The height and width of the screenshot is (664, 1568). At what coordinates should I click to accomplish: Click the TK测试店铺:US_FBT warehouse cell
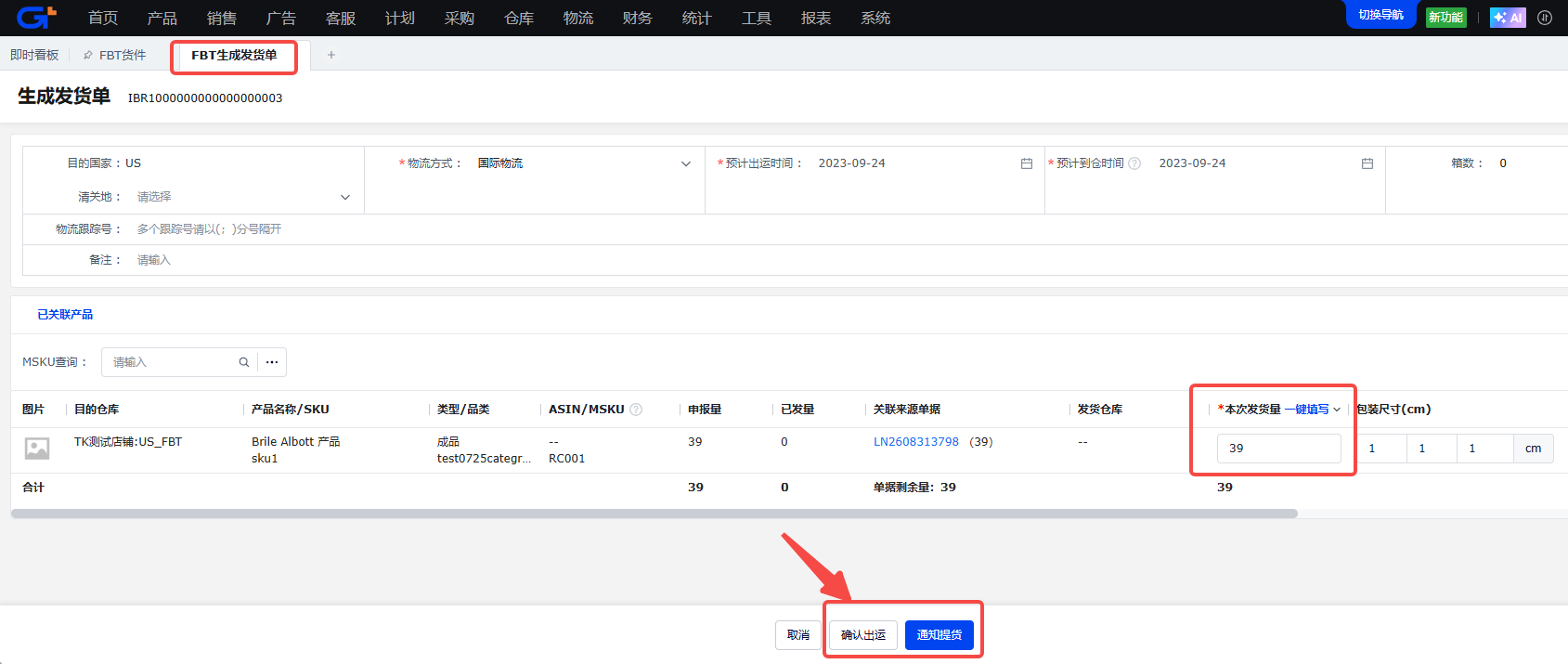(x=128, y=442)
